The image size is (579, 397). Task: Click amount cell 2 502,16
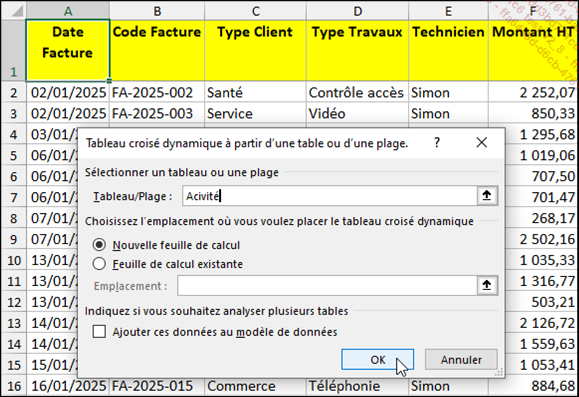pos(541,239)
